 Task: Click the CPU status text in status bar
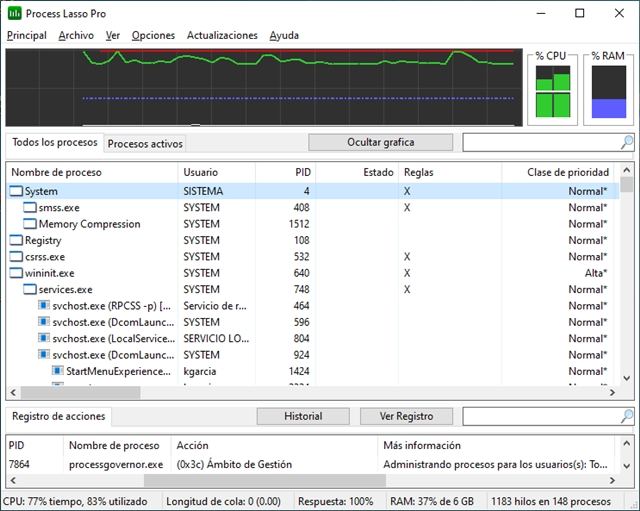pos(75,501)
